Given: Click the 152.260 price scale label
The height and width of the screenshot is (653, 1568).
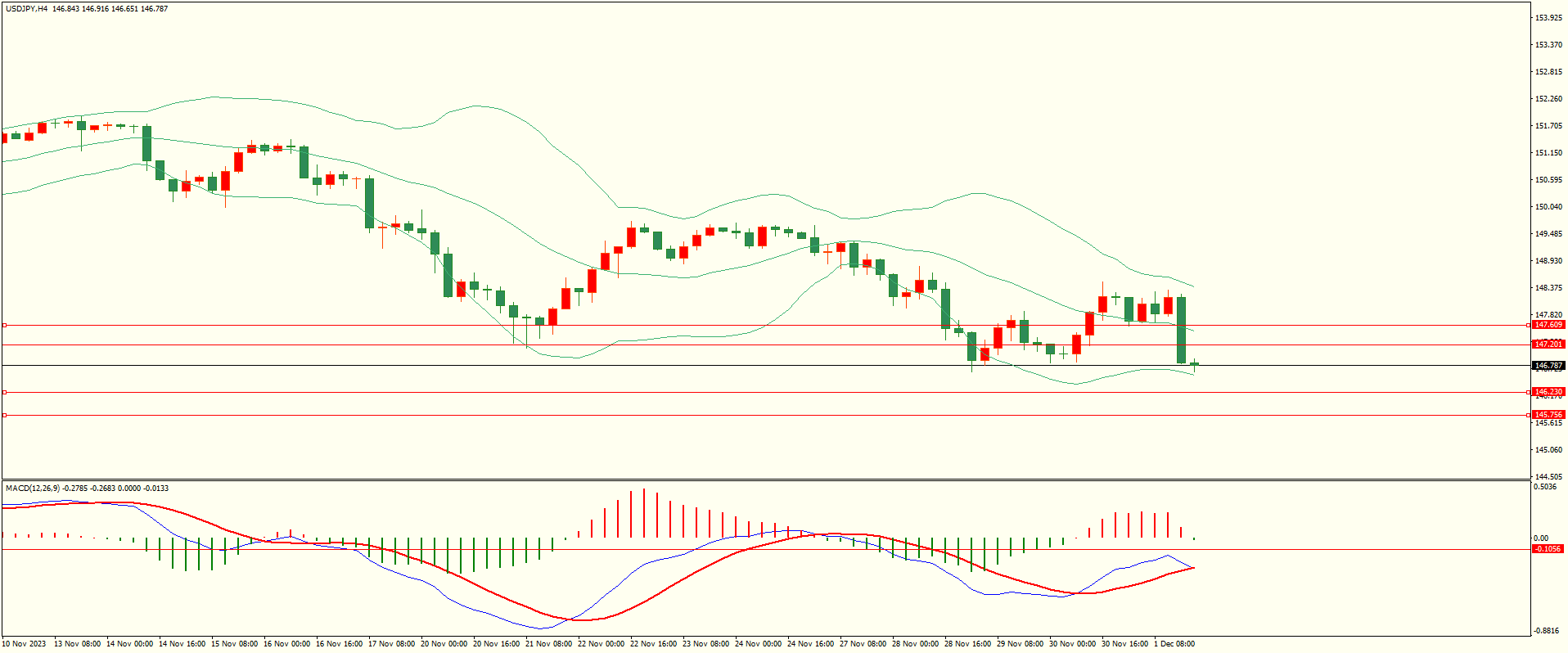Looking at the screenshot, I should click(x=1548, y=99).
